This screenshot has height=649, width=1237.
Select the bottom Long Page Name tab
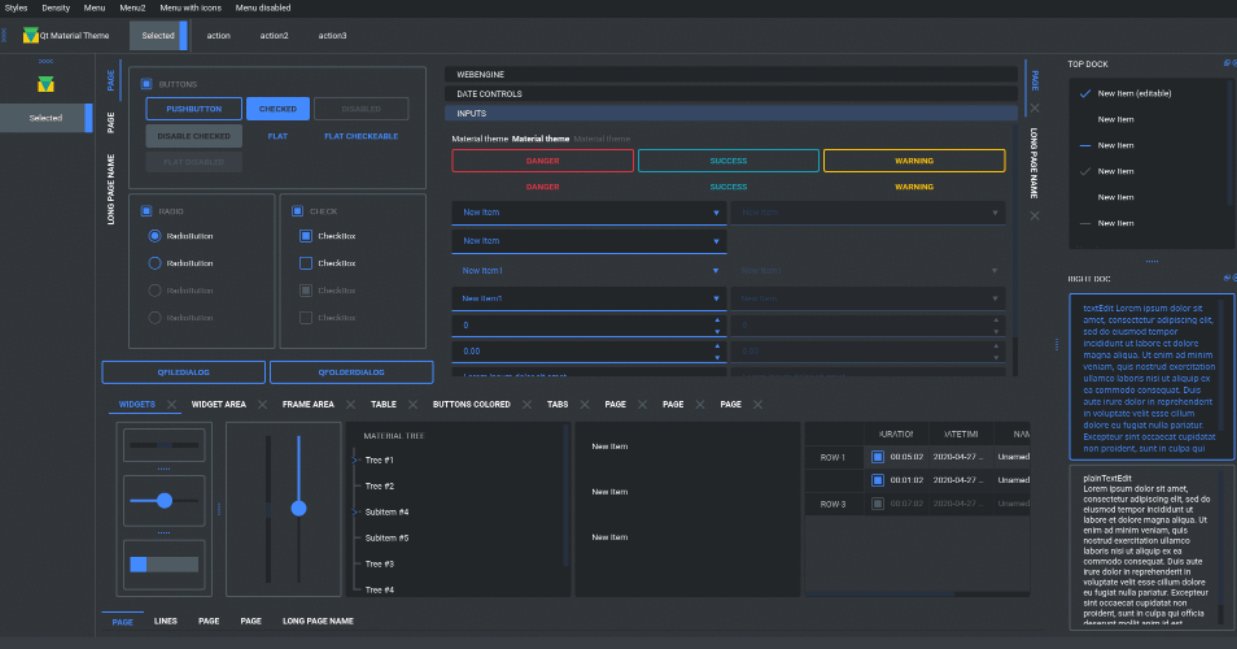coord(318,621)
